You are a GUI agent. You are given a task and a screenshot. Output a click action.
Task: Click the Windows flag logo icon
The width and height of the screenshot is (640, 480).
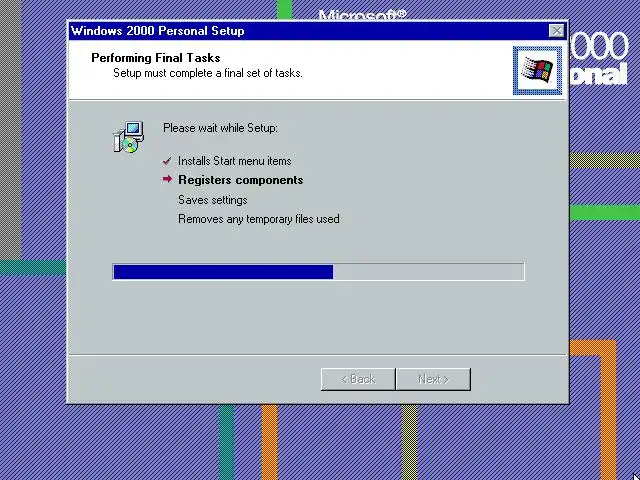pos(537,70)
